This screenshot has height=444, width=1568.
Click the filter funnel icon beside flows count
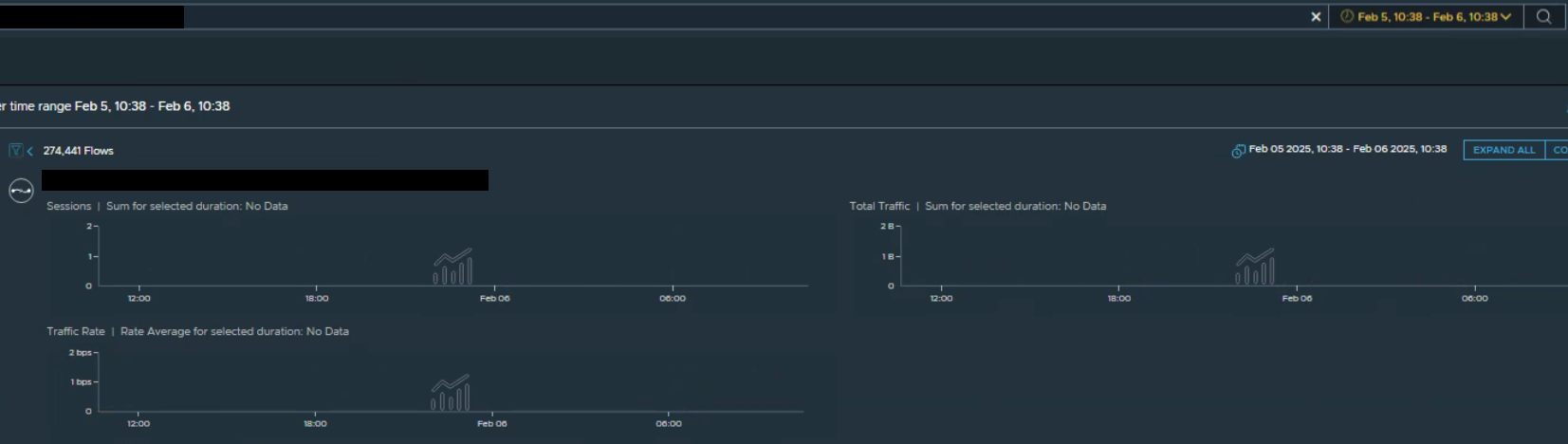(15, 151)
